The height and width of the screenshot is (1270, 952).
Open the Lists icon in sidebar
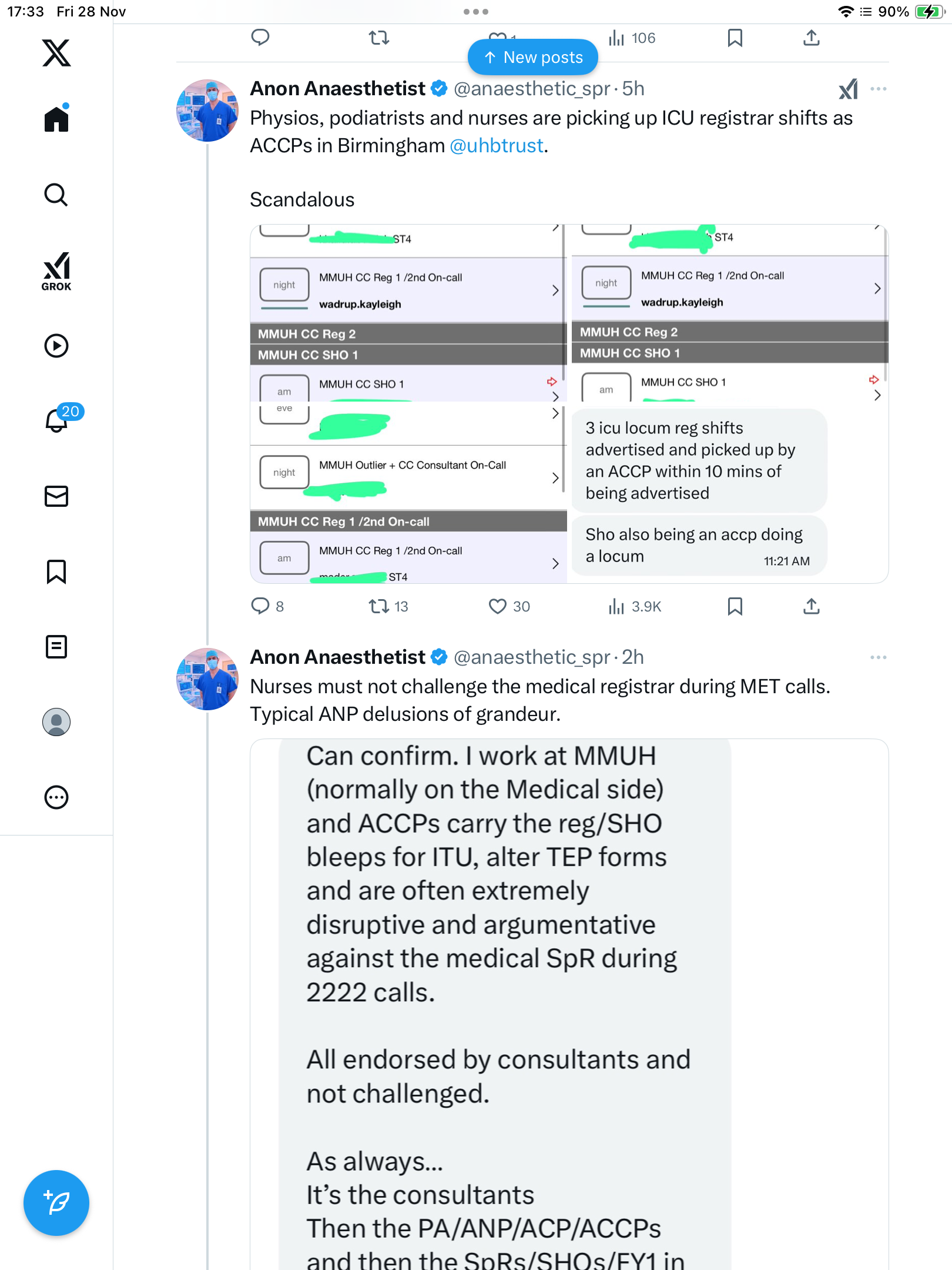56,647
